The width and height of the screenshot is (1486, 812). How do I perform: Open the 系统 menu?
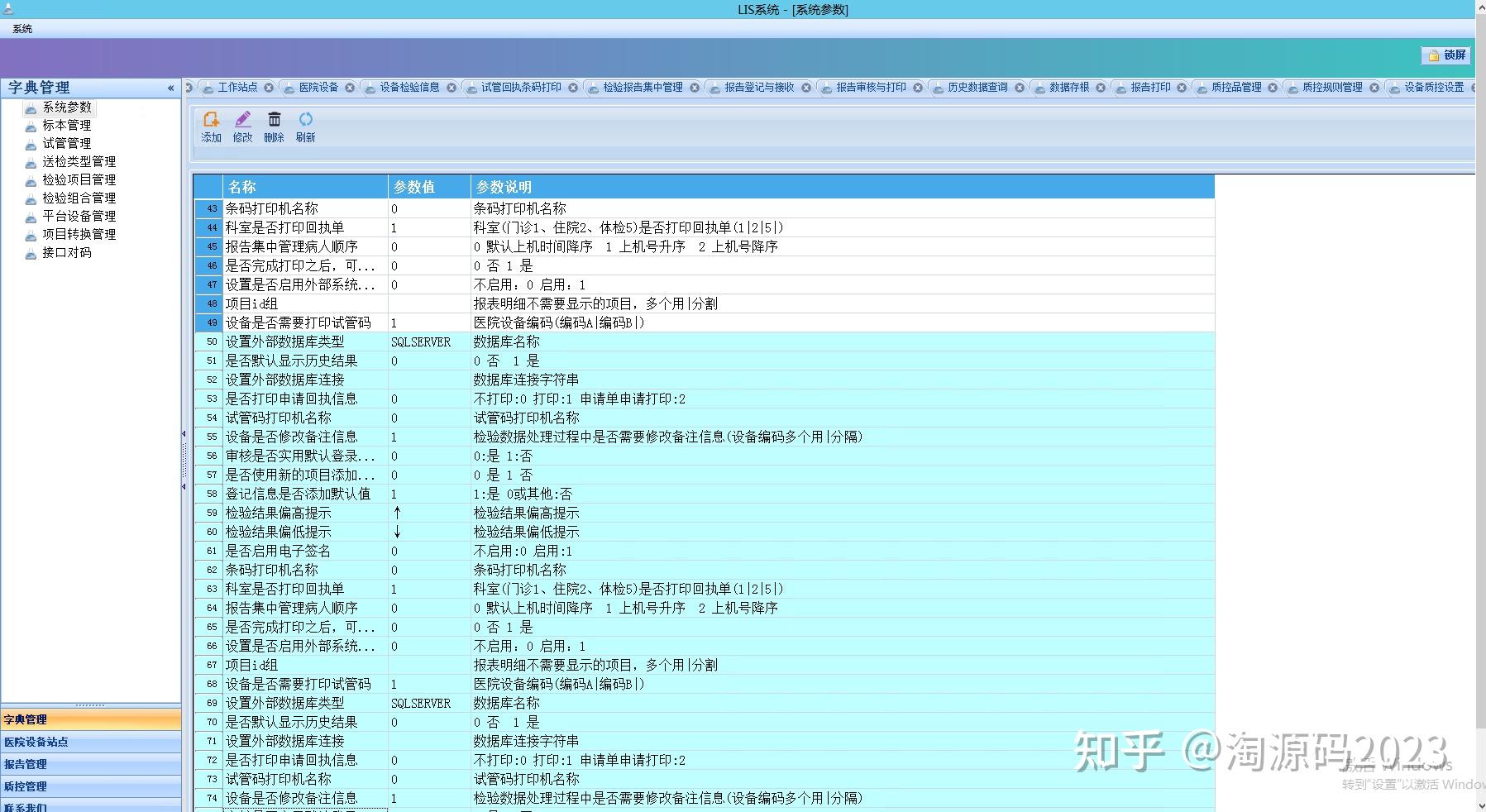(x=22, y=28)
